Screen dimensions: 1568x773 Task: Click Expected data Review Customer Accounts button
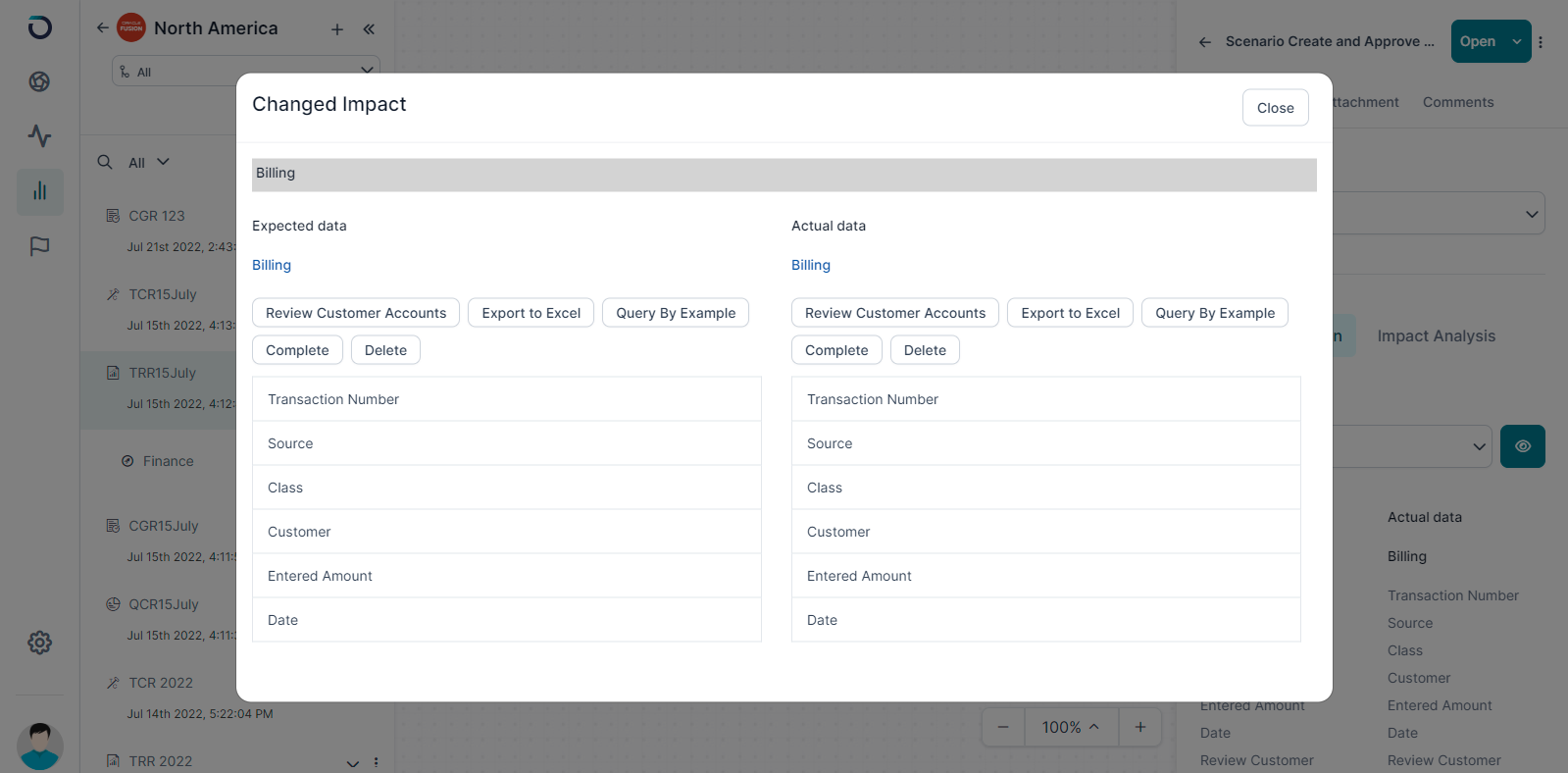click(356, 313)
